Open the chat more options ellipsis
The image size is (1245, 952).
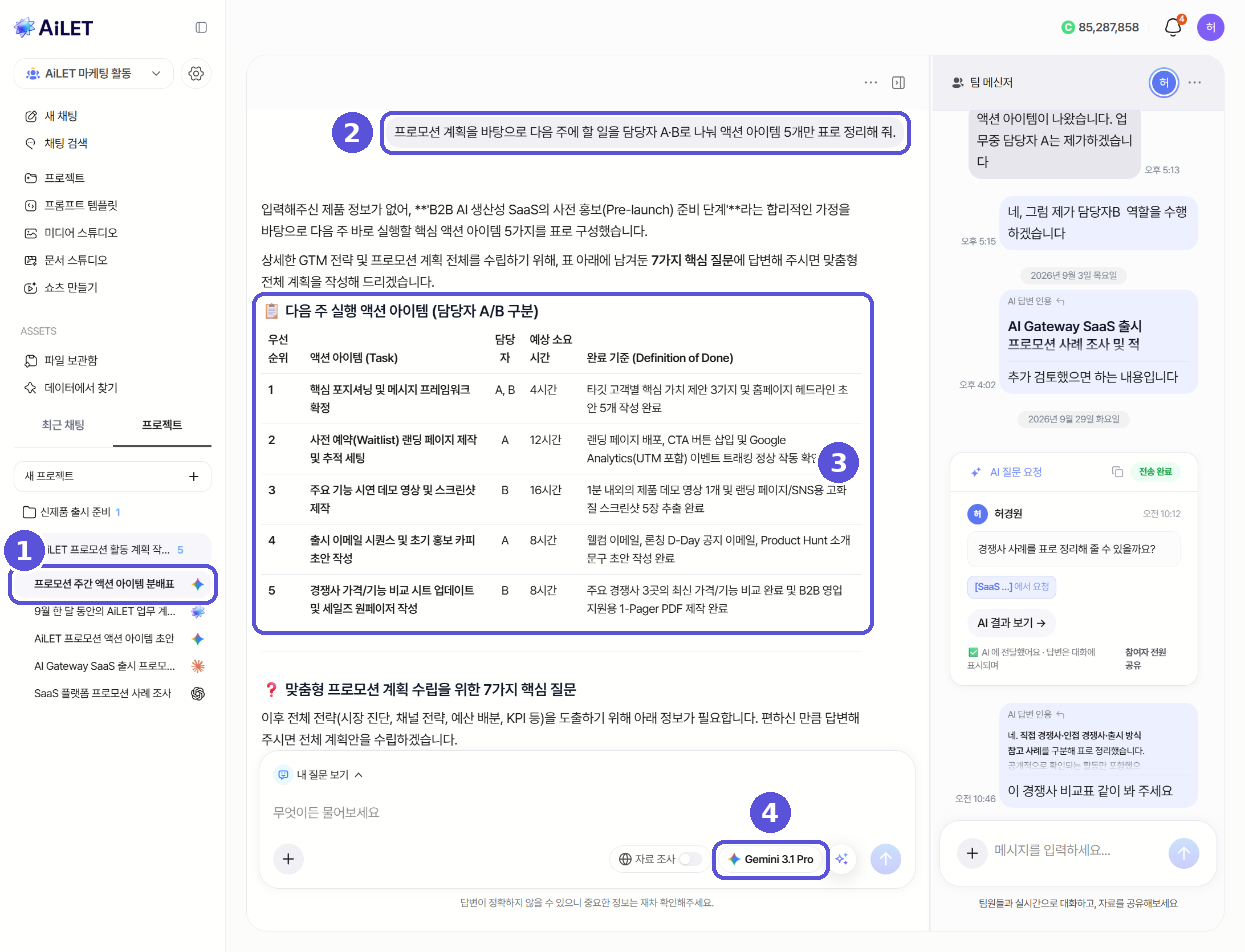pos(871,82)
